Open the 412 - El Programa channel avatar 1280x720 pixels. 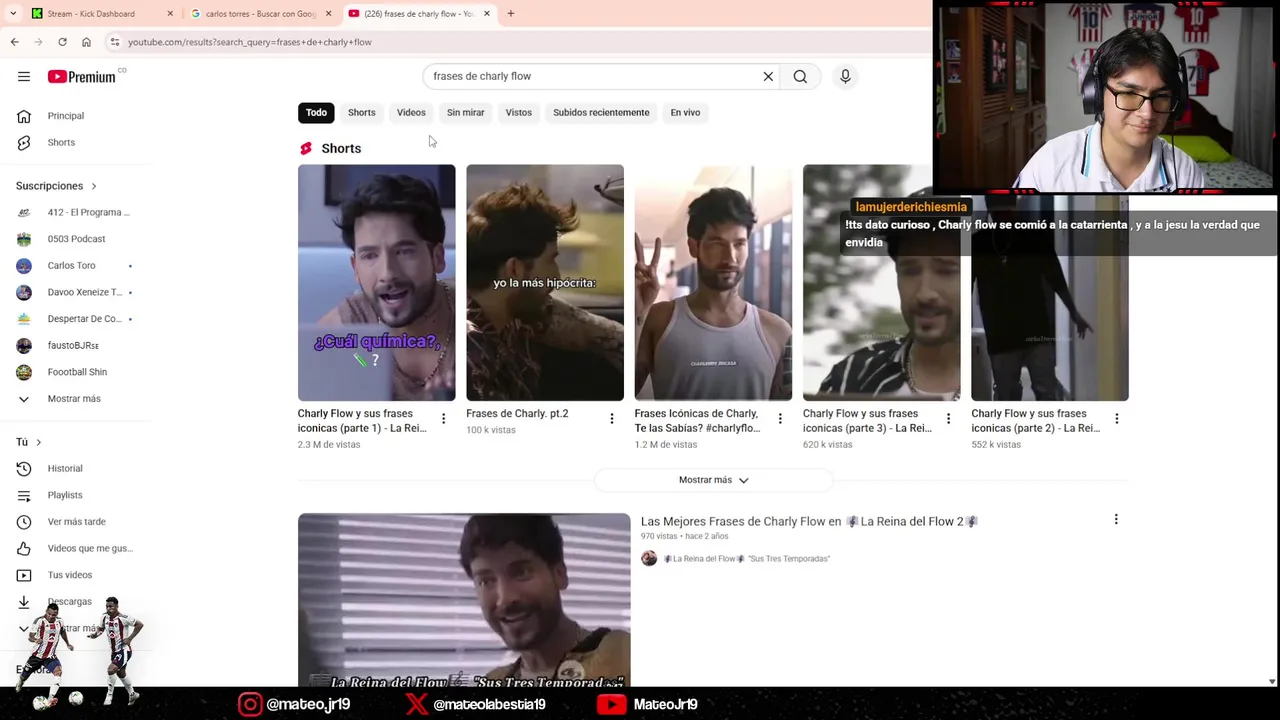(x=24, y=212)
